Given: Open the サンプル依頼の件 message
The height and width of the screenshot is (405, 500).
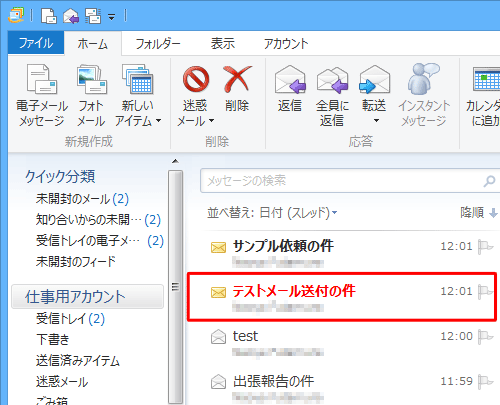Looking at the screenshot, I should tap(343, 253).
